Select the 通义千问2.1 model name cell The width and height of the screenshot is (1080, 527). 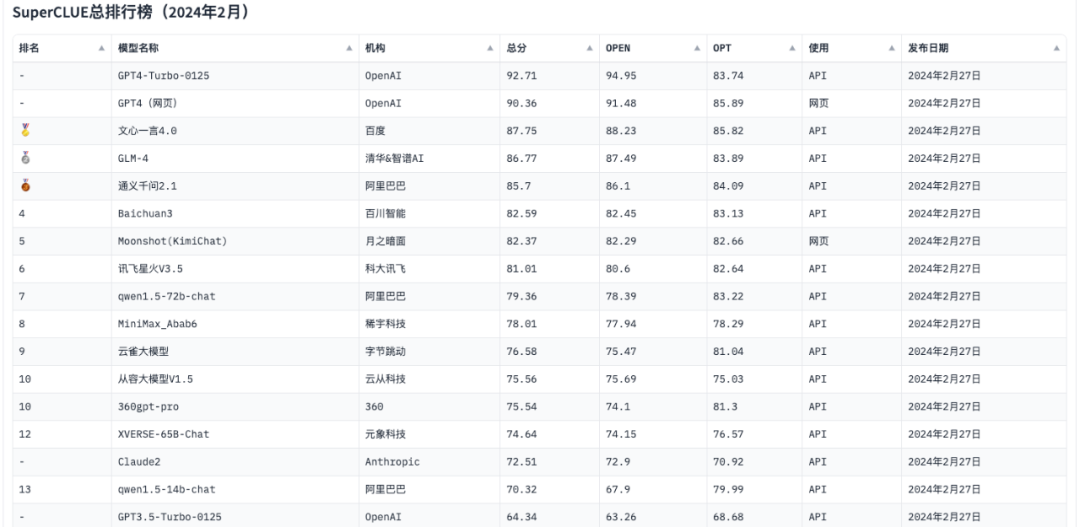[x=236, y=186]
